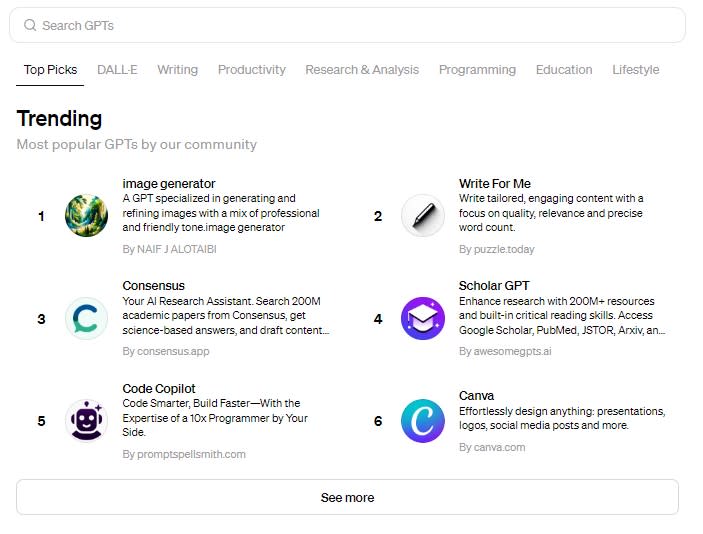The image size is (703, 534).
Task: Click the Write For Me description text
Action: (551, 213)
